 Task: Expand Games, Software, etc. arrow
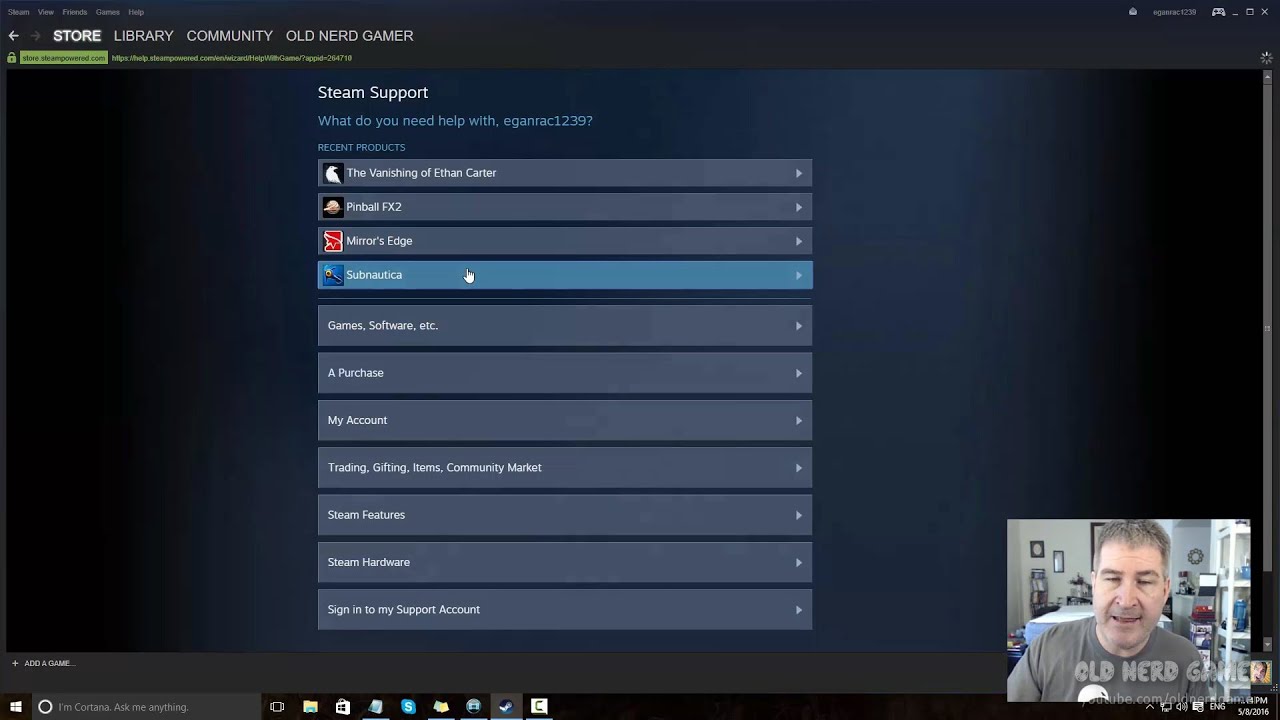coord(799,326)
